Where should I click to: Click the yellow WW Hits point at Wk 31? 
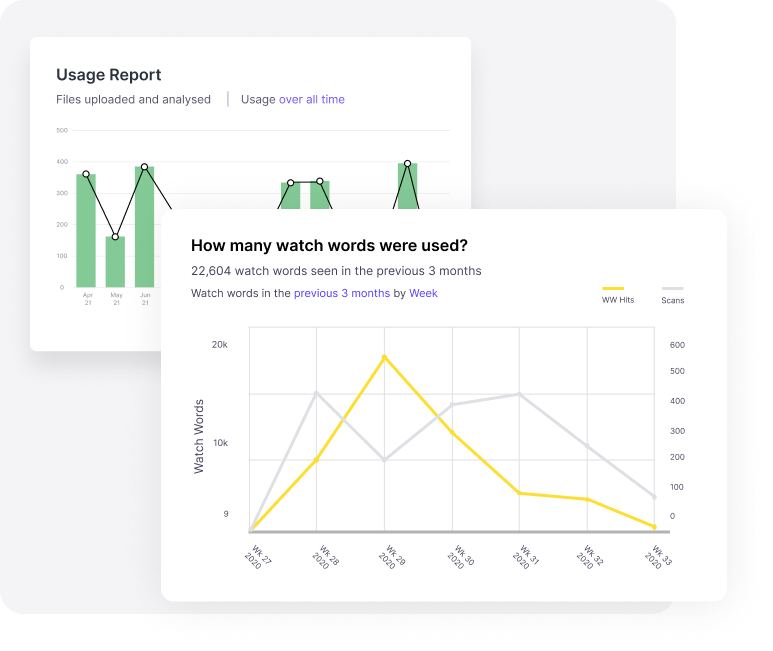click(519, 493)
